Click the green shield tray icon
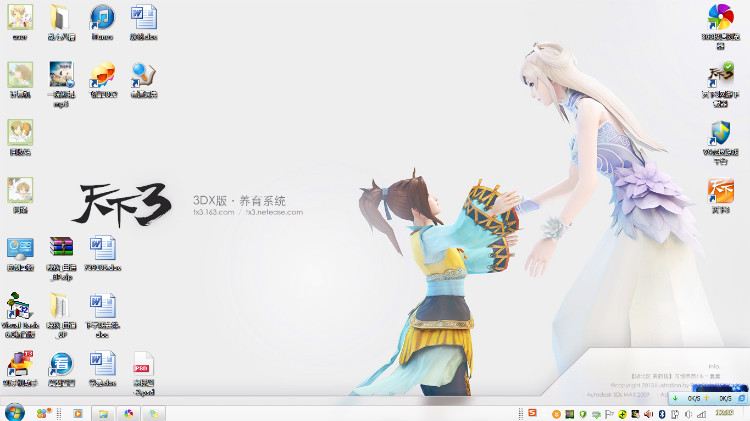 click(583, 414)
